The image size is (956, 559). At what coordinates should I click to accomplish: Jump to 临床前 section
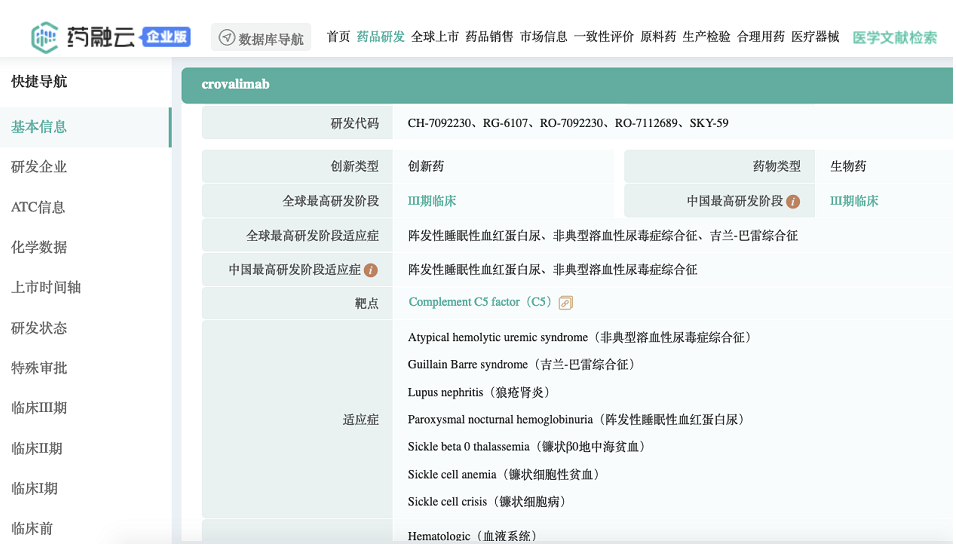(x=32, y=529)
